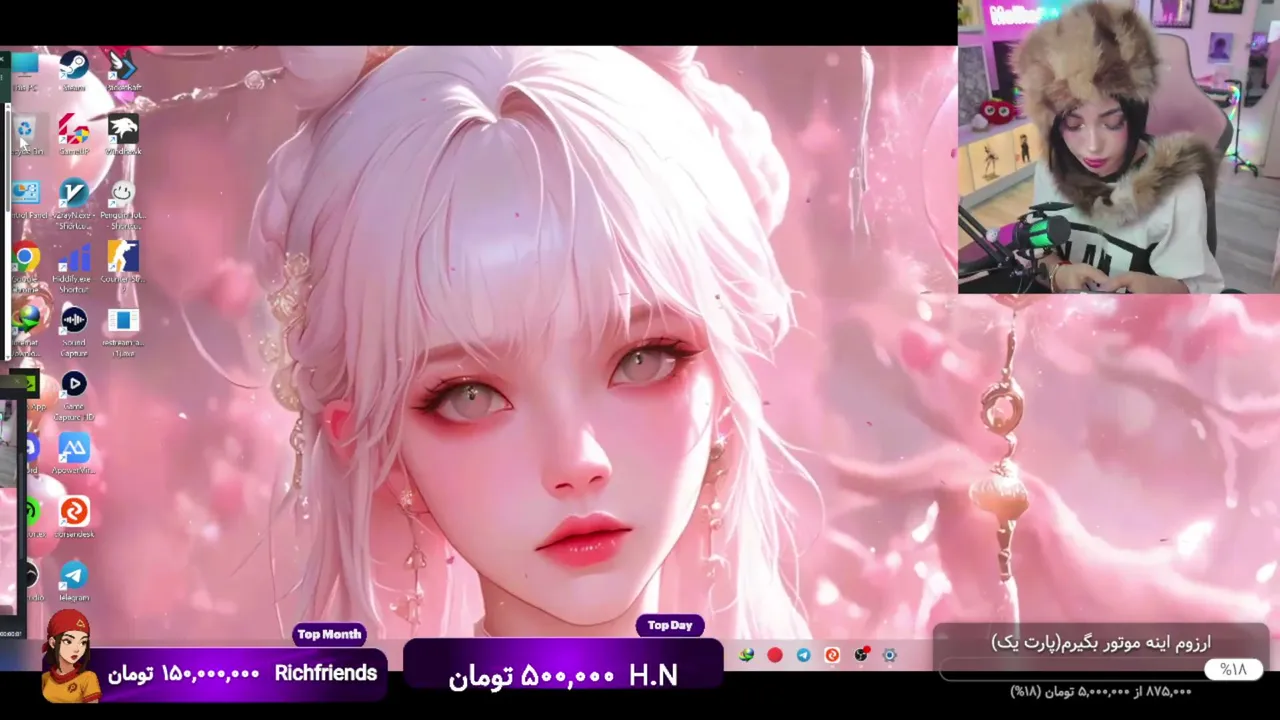Screen dimensions: 1280x720
Task: Click the "Top Month" badge
Action: (x=329, y=634)
